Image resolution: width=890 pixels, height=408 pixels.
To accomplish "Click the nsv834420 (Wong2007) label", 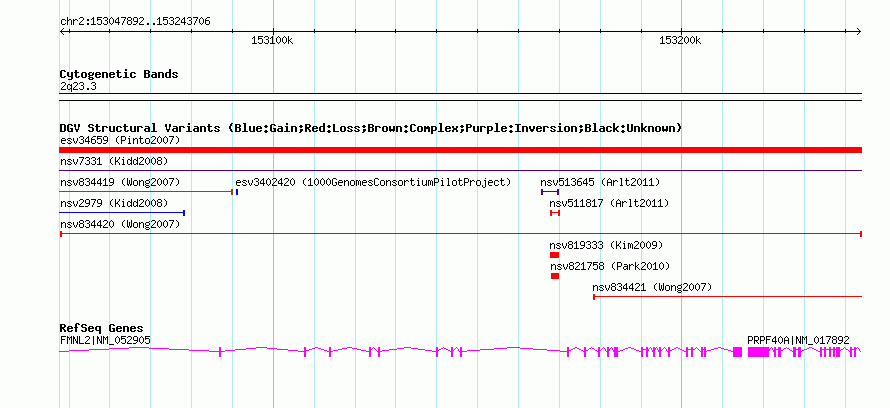I will tap(120, 224).
